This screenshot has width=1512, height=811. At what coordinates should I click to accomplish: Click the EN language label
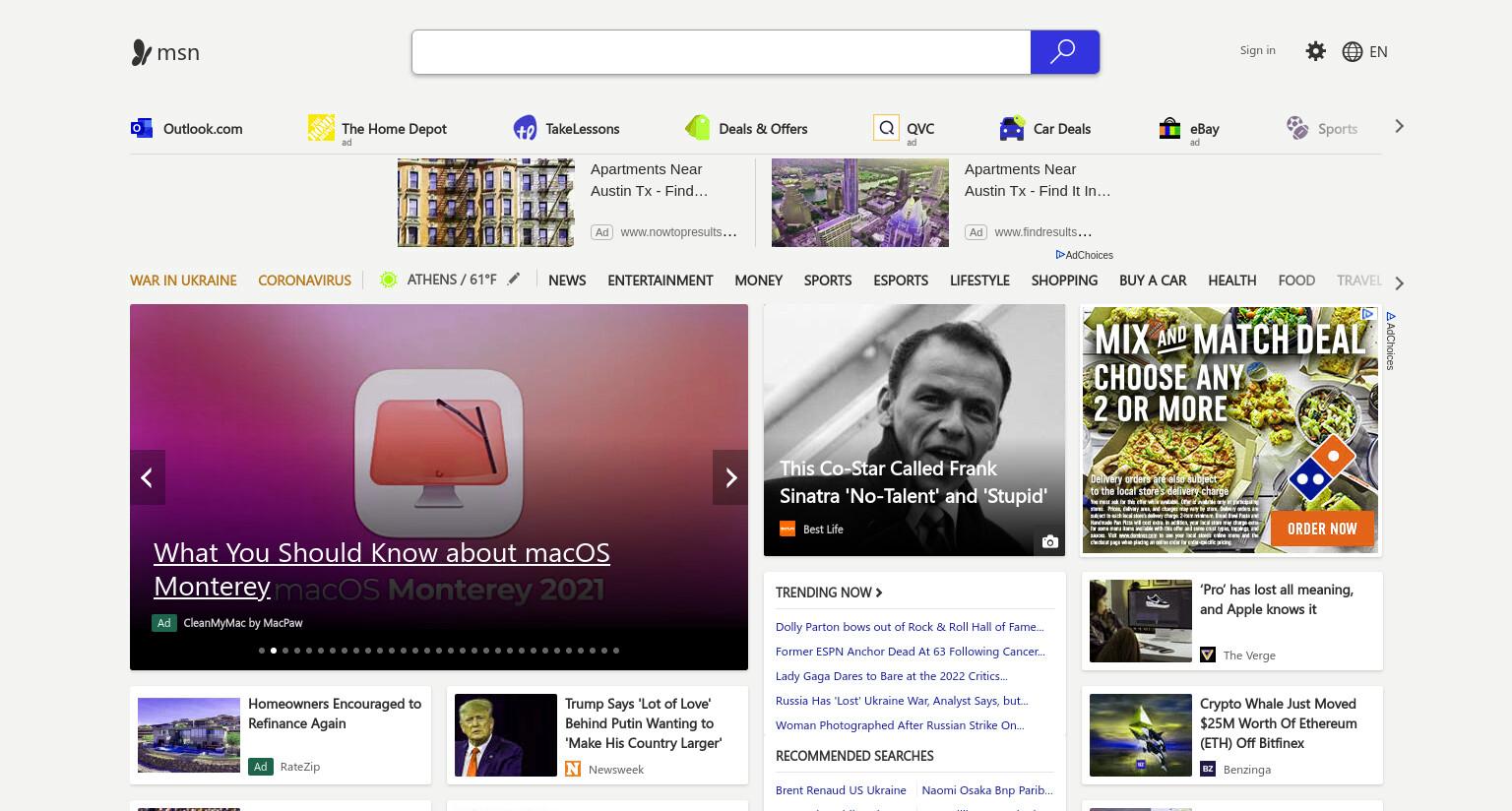click(x=1378, y=51)
